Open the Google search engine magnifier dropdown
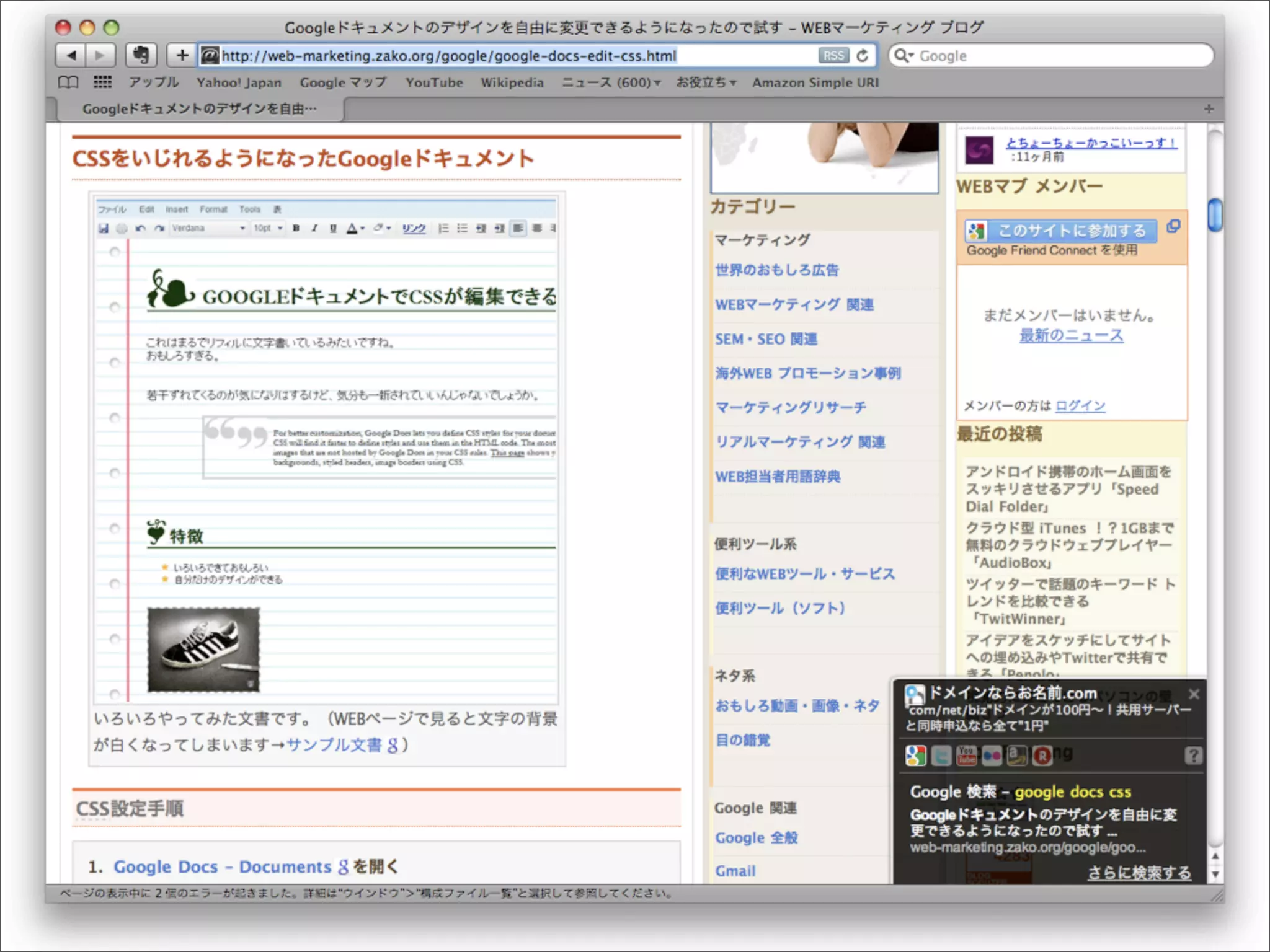Viewport: 1270px width, 952px height. [x=904, y=56]
